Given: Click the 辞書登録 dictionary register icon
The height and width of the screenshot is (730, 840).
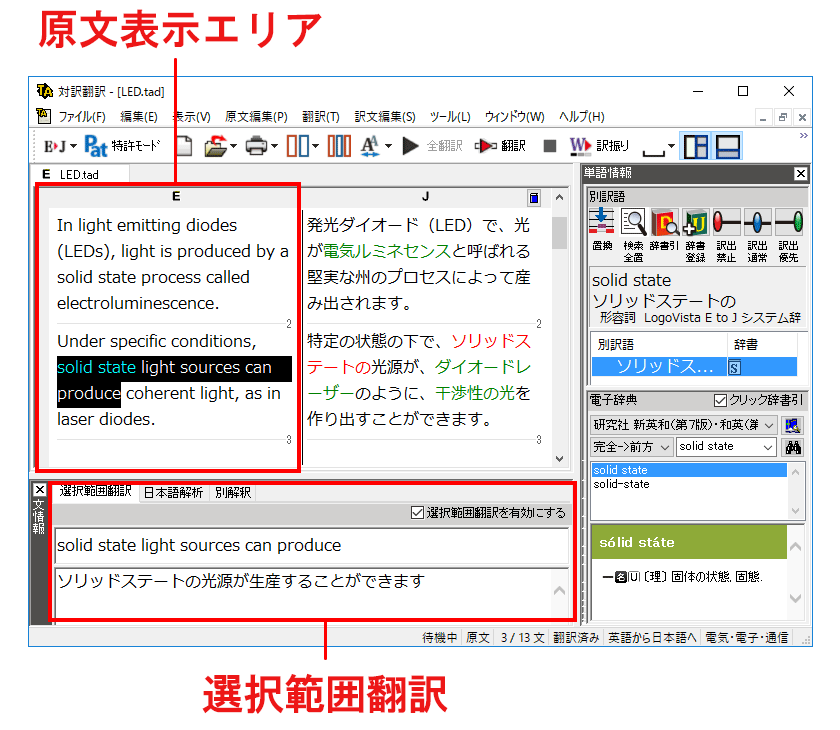Looking at the screenshot, I should tap(695, 222).
